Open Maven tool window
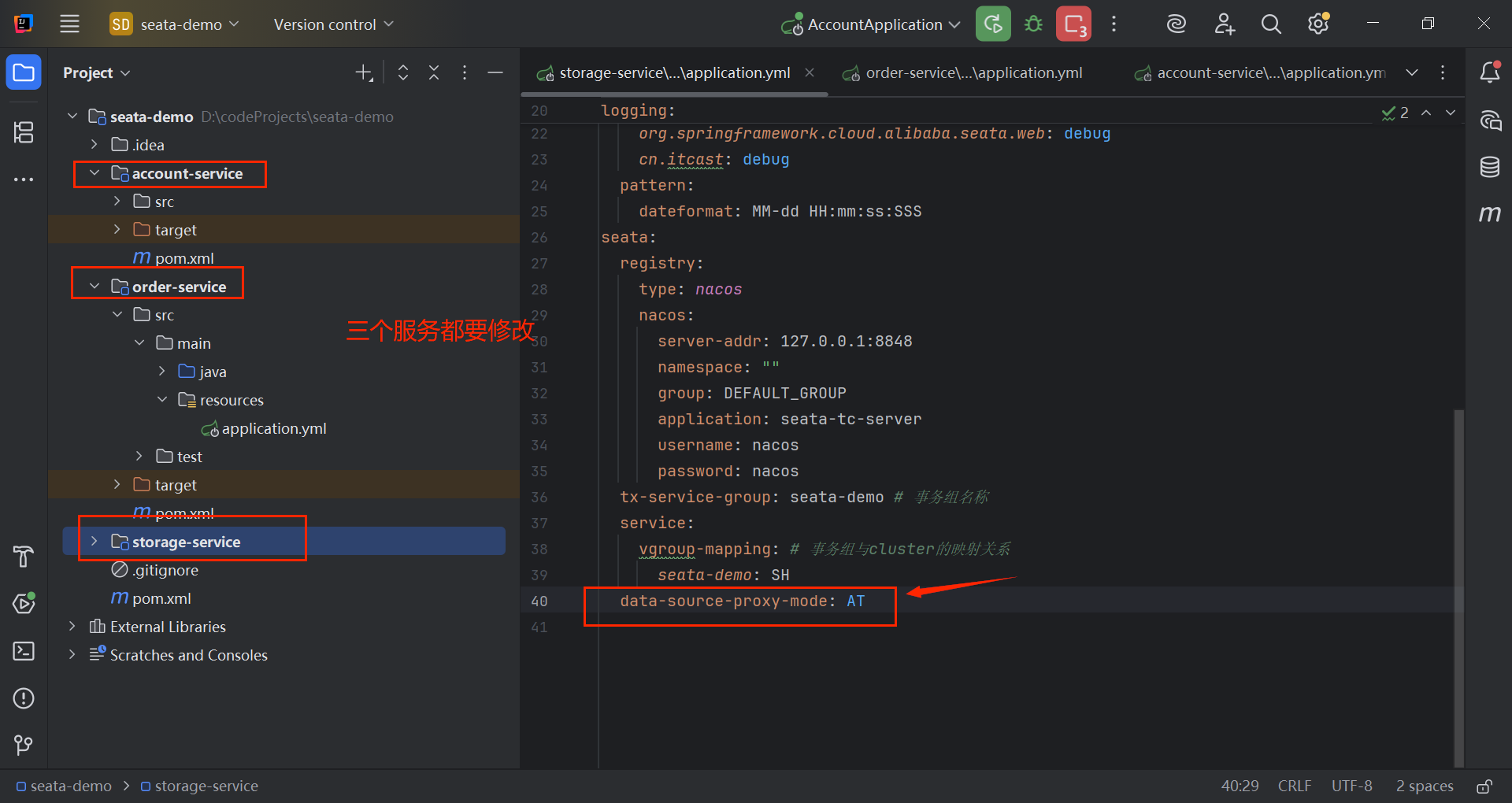This screenshot has height=803, width=1512. tap(1489, 213)
